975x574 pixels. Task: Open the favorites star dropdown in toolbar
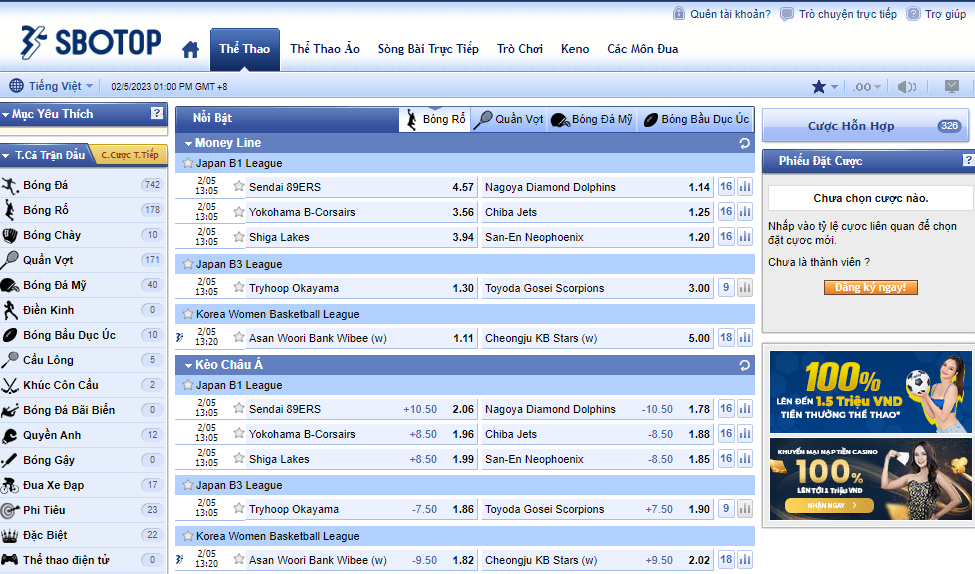click(824, 87)
